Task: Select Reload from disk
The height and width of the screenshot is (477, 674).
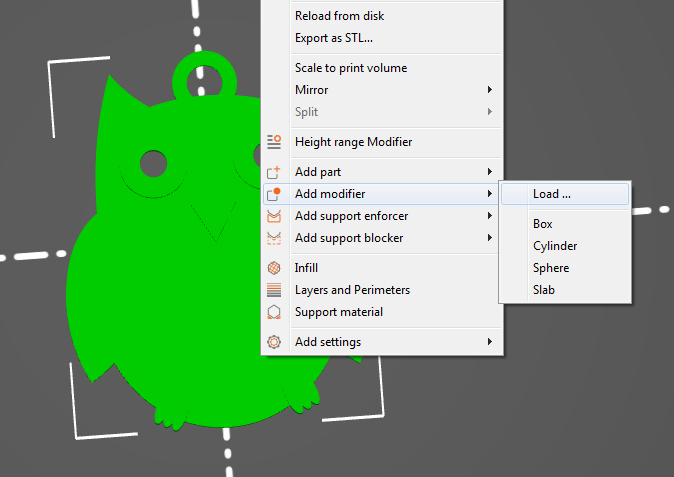Action: click(340, 16)
